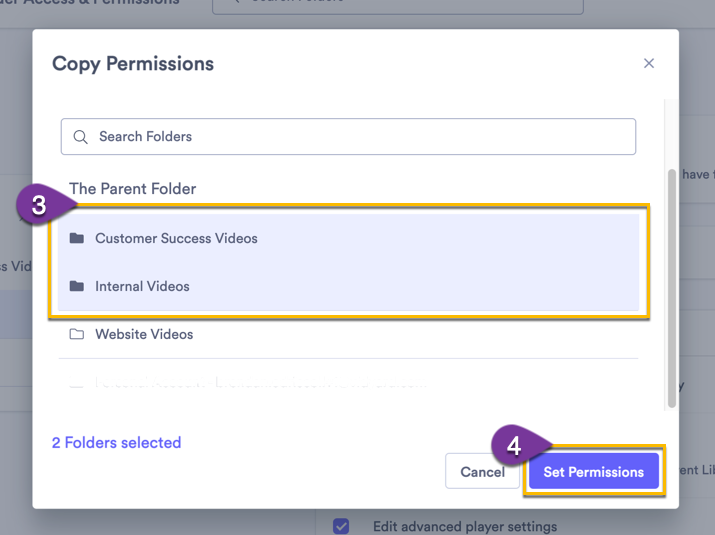Select the Website Videos folder
The image size is (715, 535).
tap(348, 334)
